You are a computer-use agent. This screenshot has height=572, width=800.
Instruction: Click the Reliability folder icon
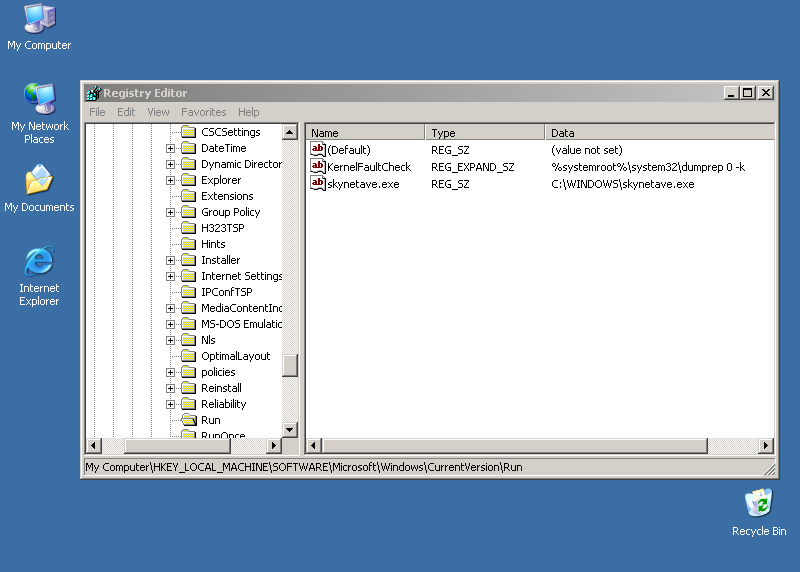(189, 404)
